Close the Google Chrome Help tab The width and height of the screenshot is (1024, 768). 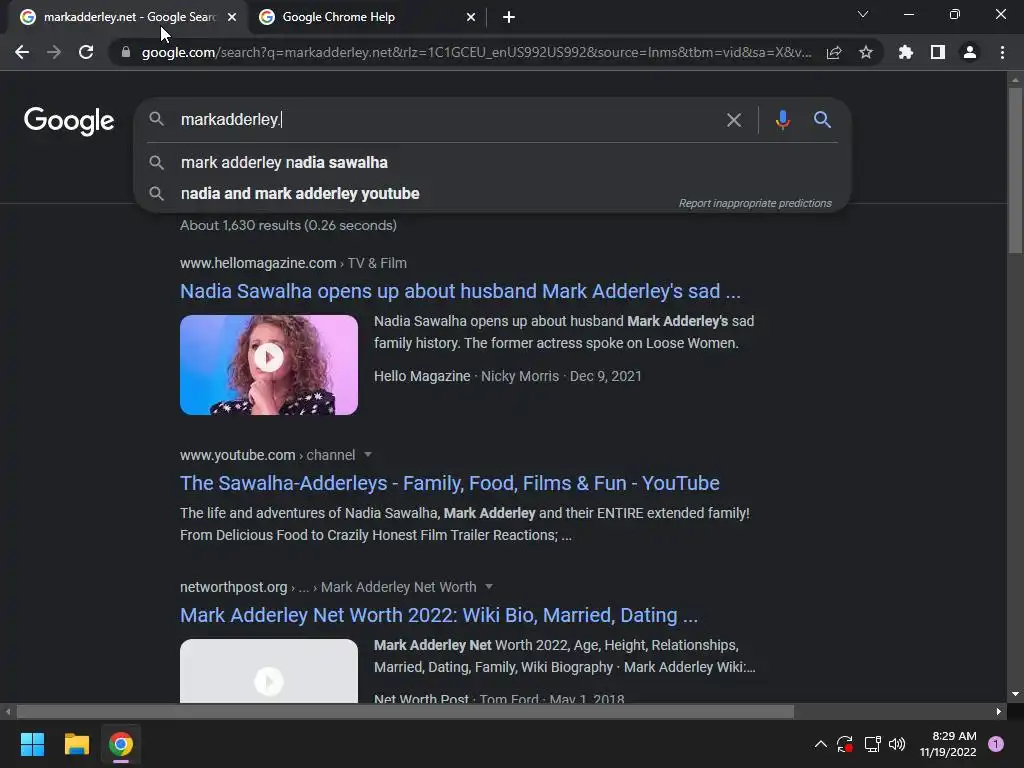click(x=471, y=17)
